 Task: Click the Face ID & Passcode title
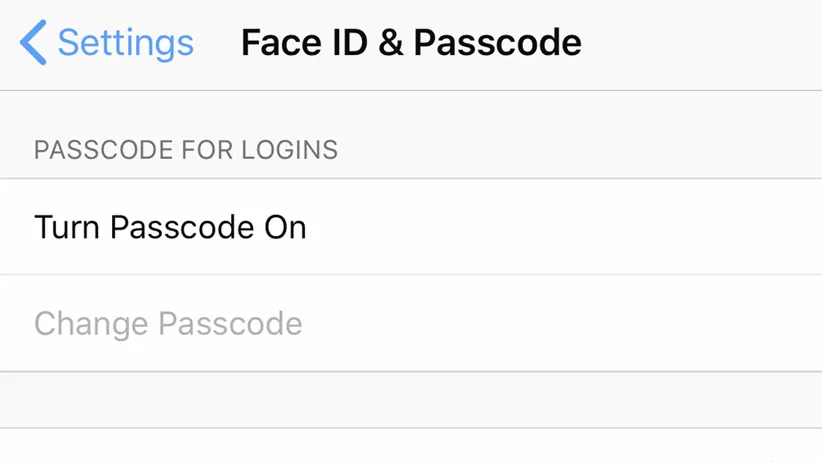[411, 44]
